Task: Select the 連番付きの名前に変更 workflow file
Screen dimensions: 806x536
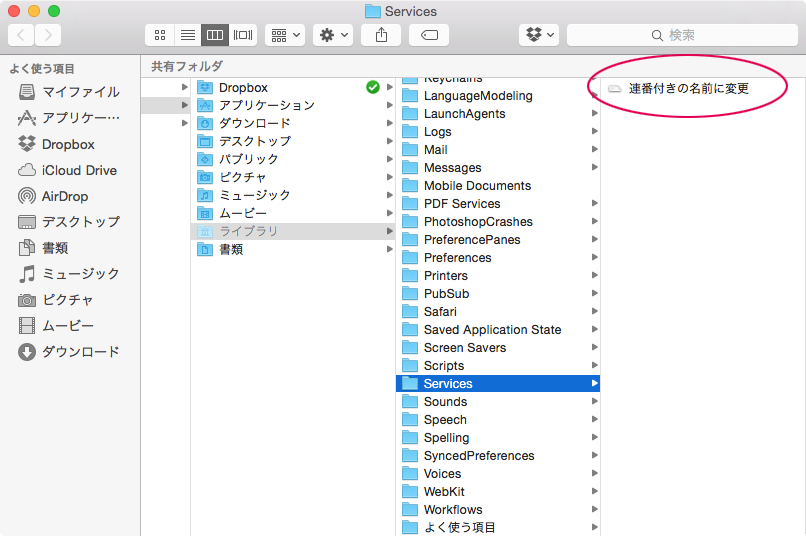Action: point(679,88)
